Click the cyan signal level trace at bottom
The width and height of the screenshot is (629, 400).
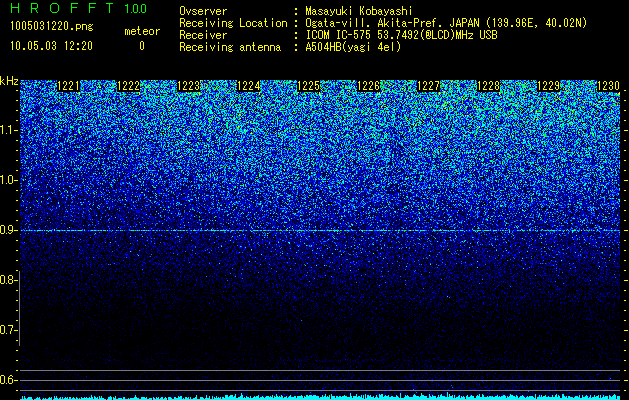coord(320,398)
